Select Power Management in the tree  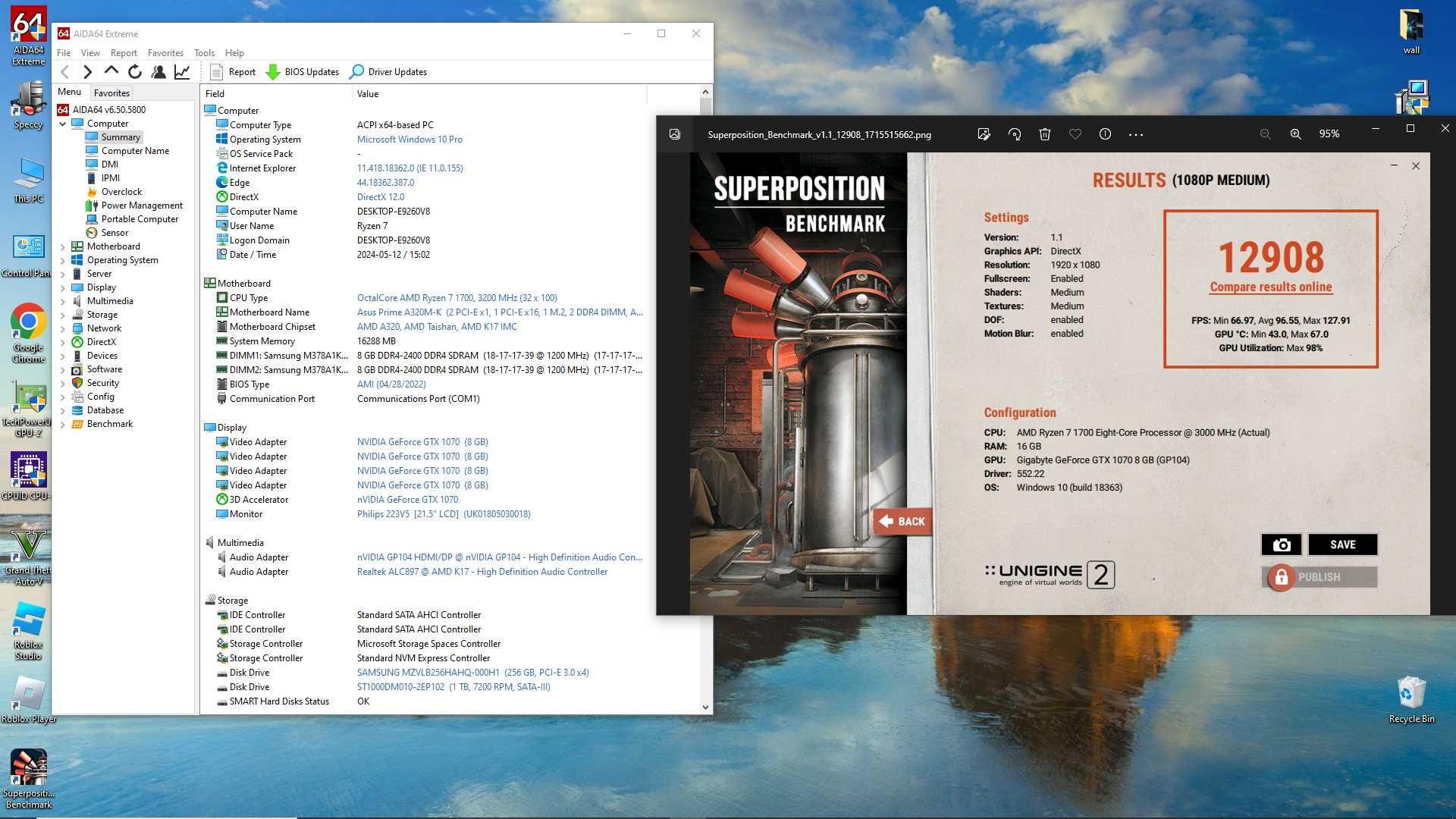[142, 206]
